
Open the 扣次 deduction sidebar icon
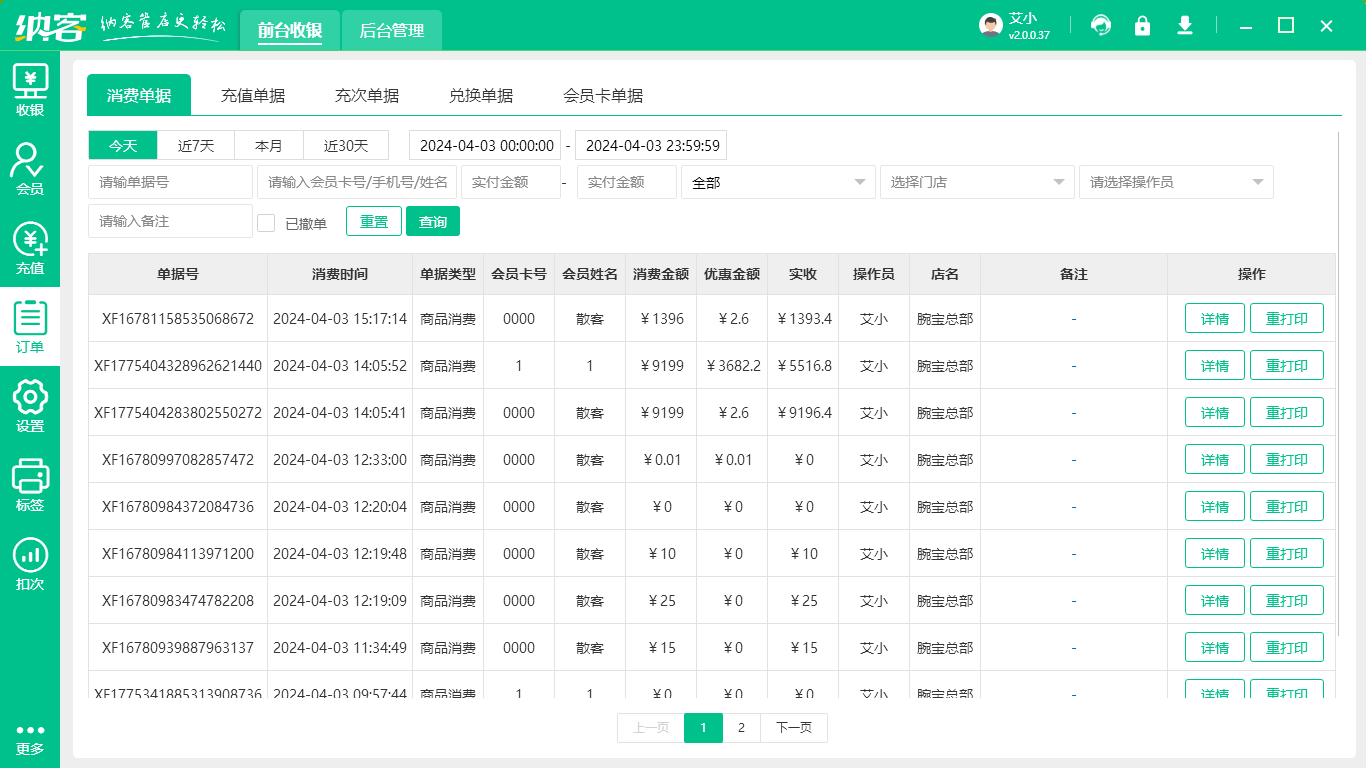(30, 564)
